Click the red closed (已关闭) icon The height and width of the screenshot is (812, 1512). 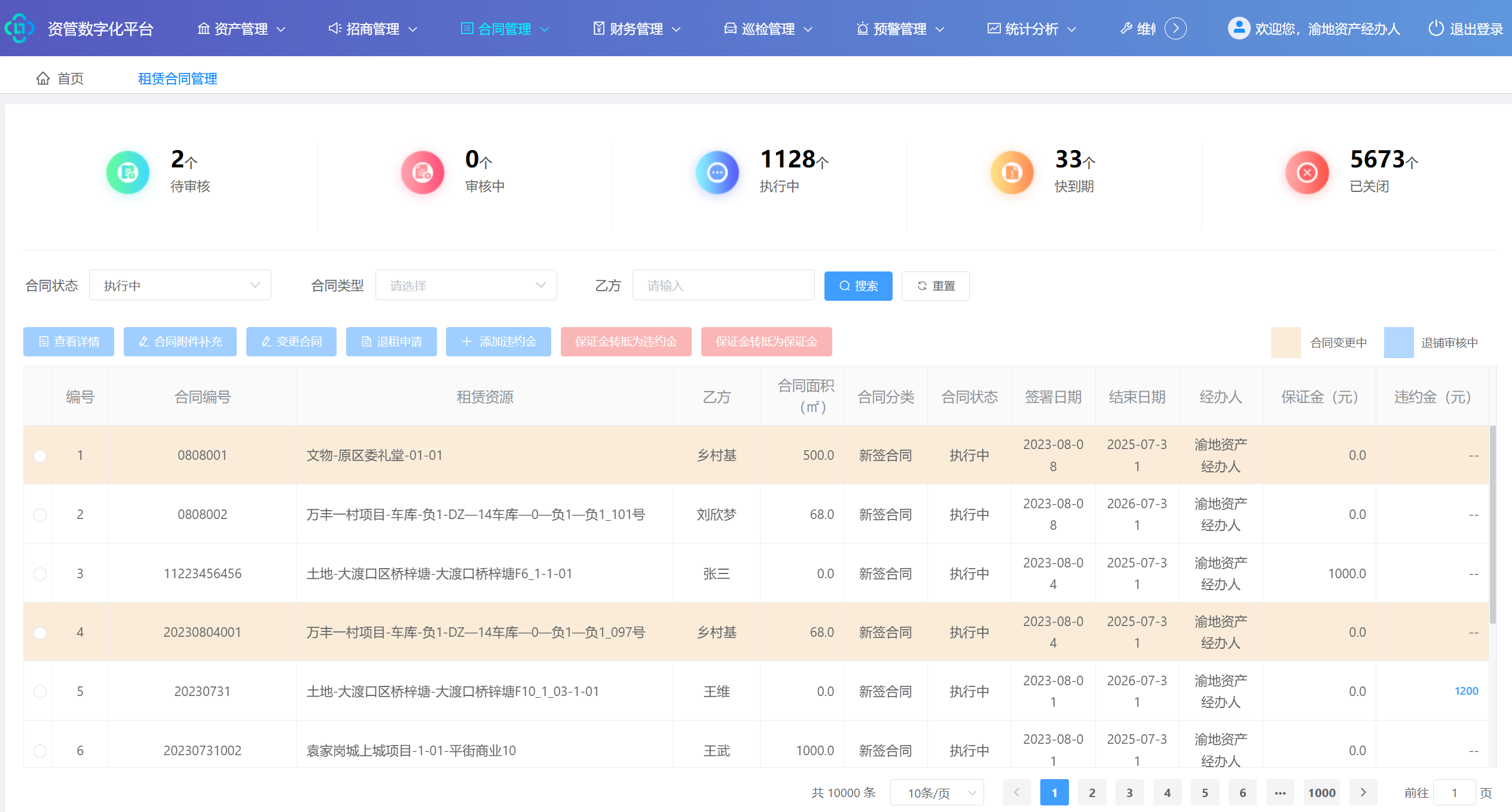click(1307, 173)
